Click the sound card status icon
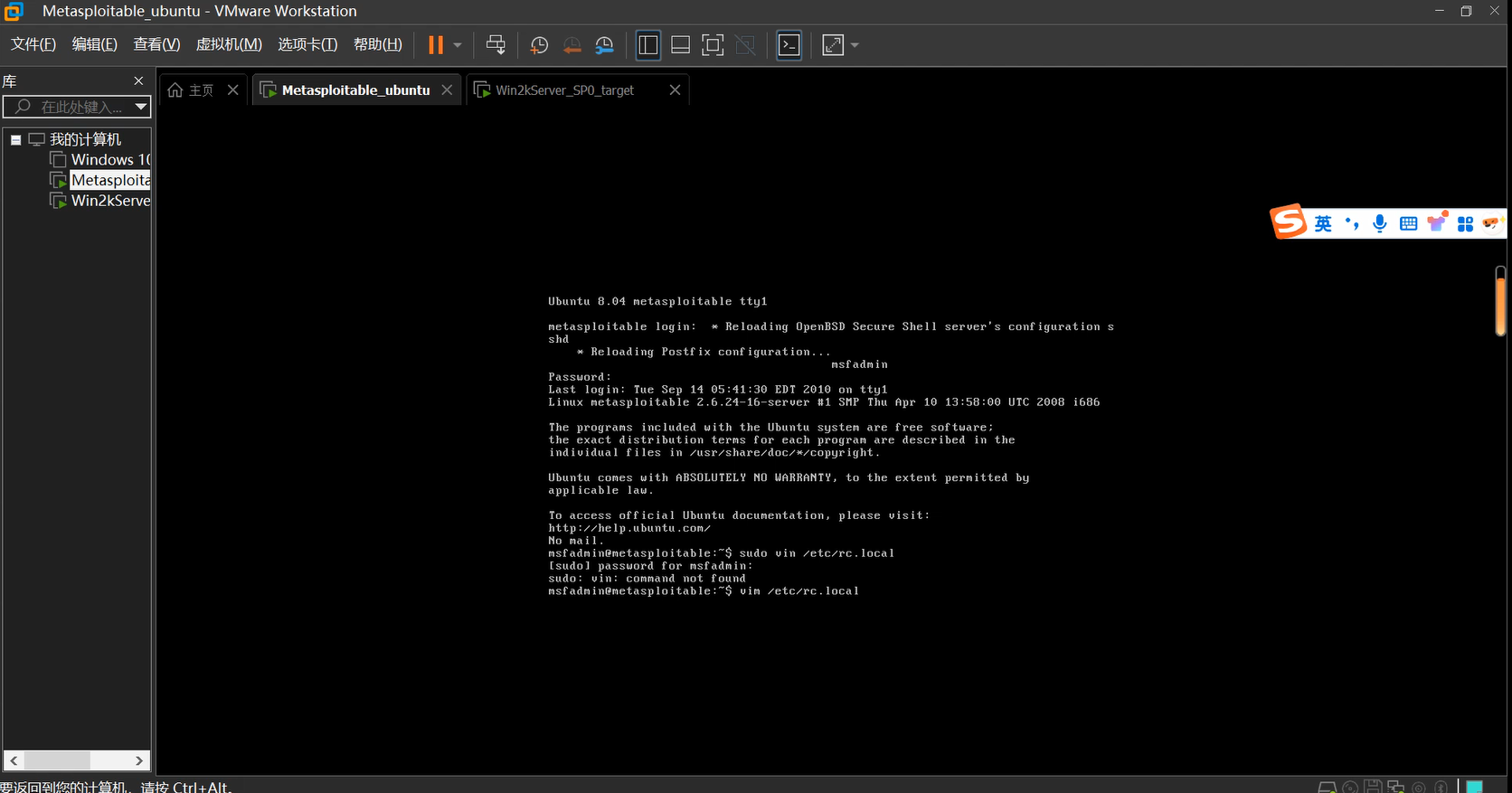Viewport: 1512px width, 793px height. coord(1419,787)
